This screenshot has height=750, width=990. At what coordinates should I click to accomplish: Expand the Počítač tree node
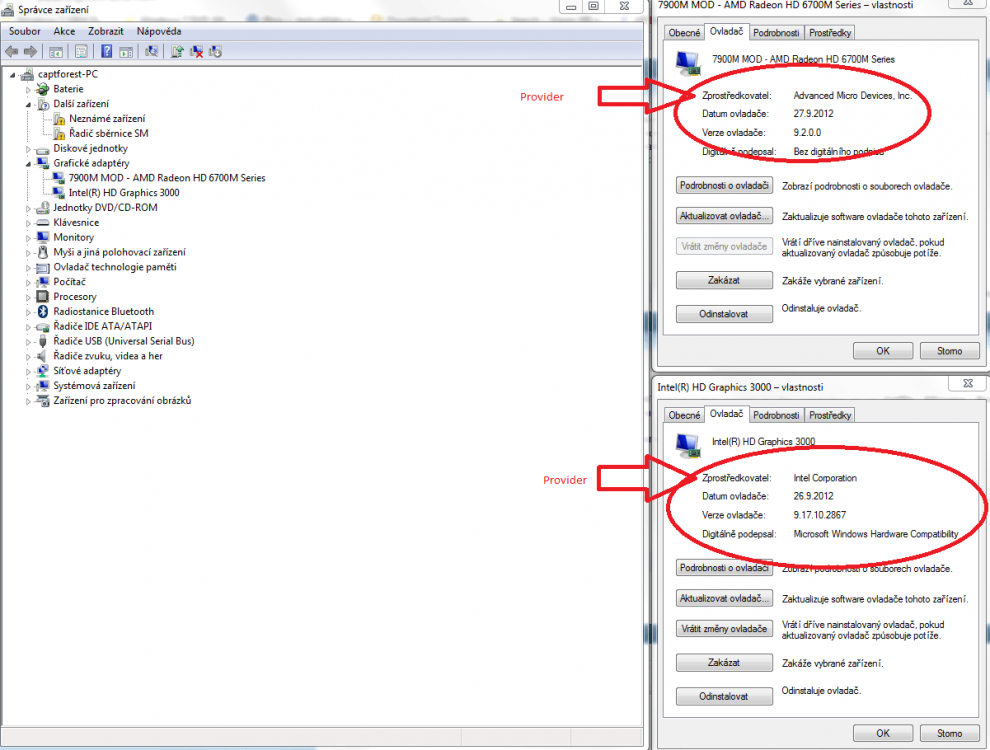[x=28, y=282]
